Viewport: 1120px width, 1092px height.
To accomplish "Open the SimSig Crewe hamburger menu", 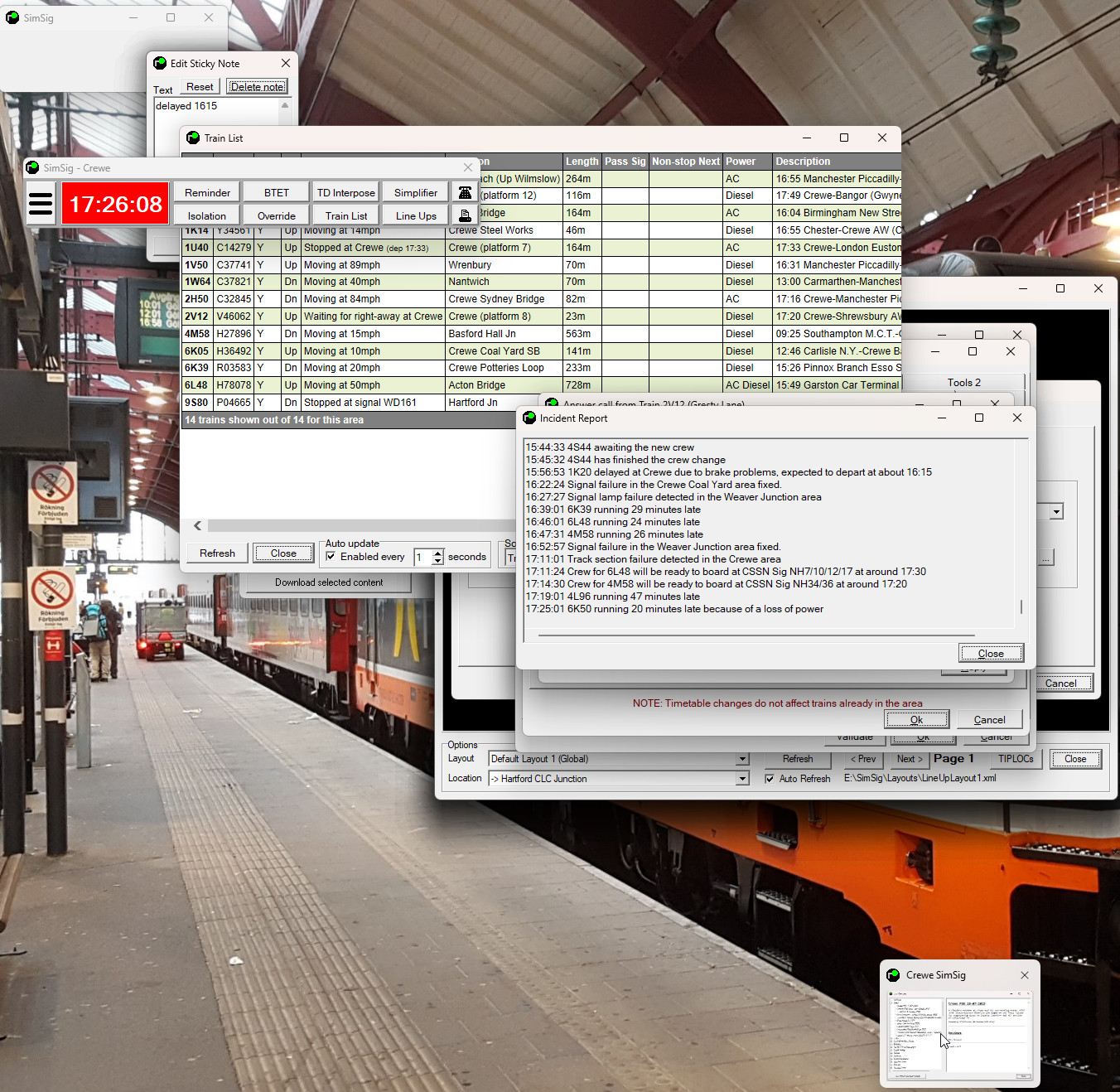I will pos(41,204).
